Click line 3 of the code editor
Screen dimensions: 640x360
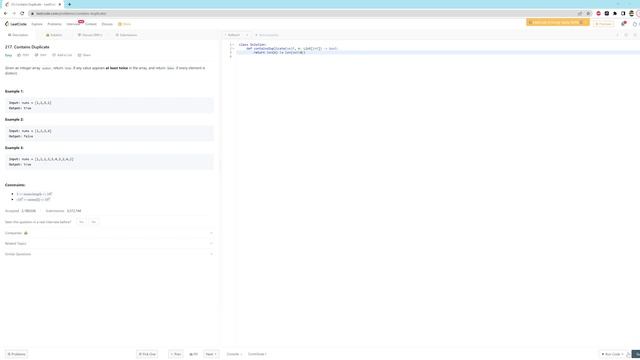click(x=437, y=53)
